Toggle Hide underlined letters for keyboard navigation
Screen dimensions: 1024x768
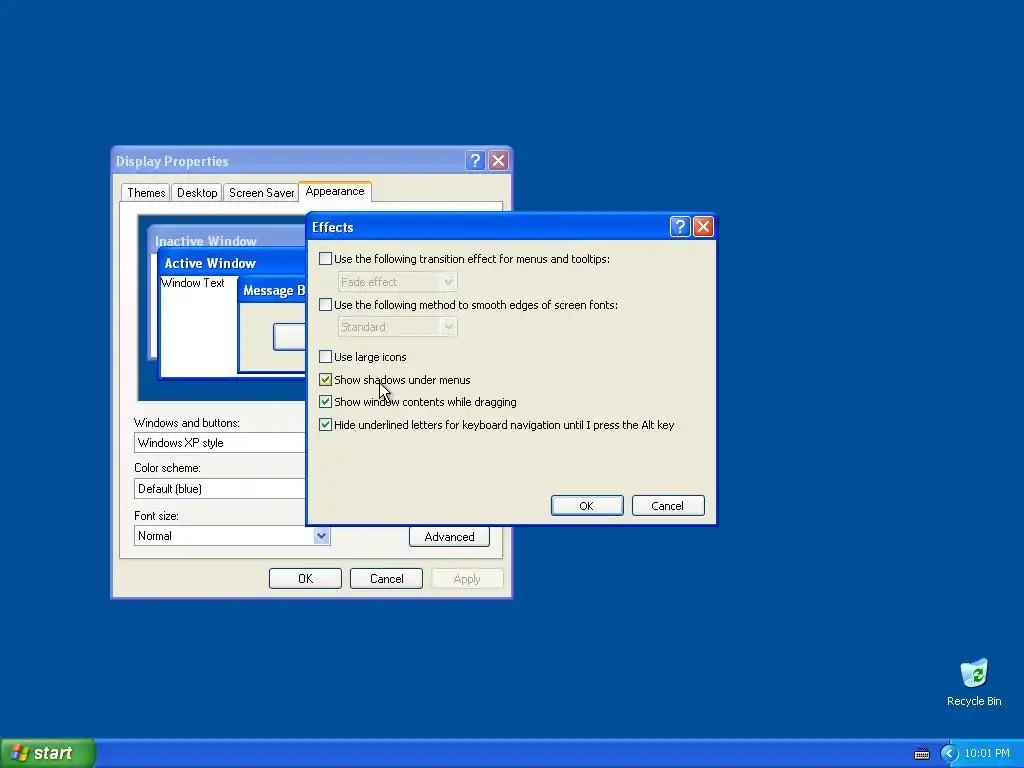coord(325,424)
